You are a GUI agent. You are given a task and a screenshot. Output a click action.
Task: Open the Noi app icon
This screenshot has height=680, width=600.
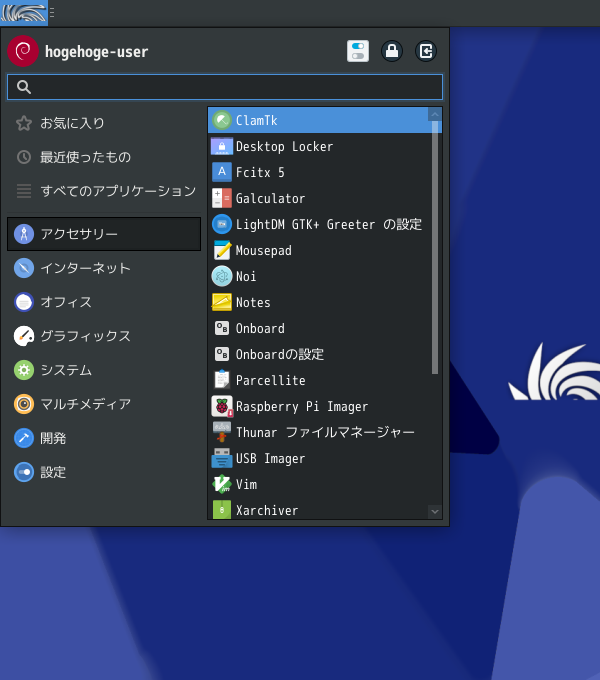222,276
